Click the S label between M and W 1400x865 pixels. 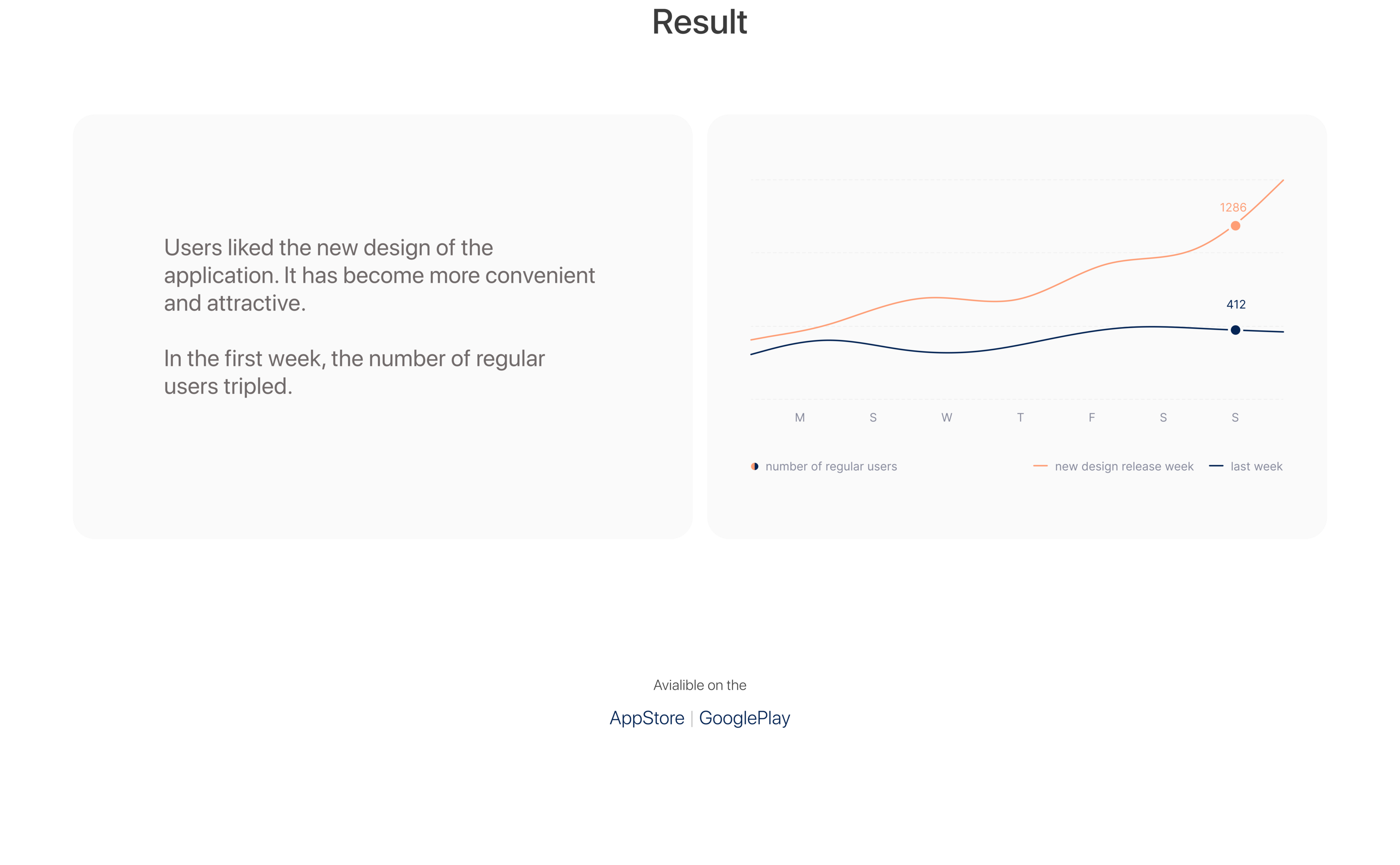873,418
